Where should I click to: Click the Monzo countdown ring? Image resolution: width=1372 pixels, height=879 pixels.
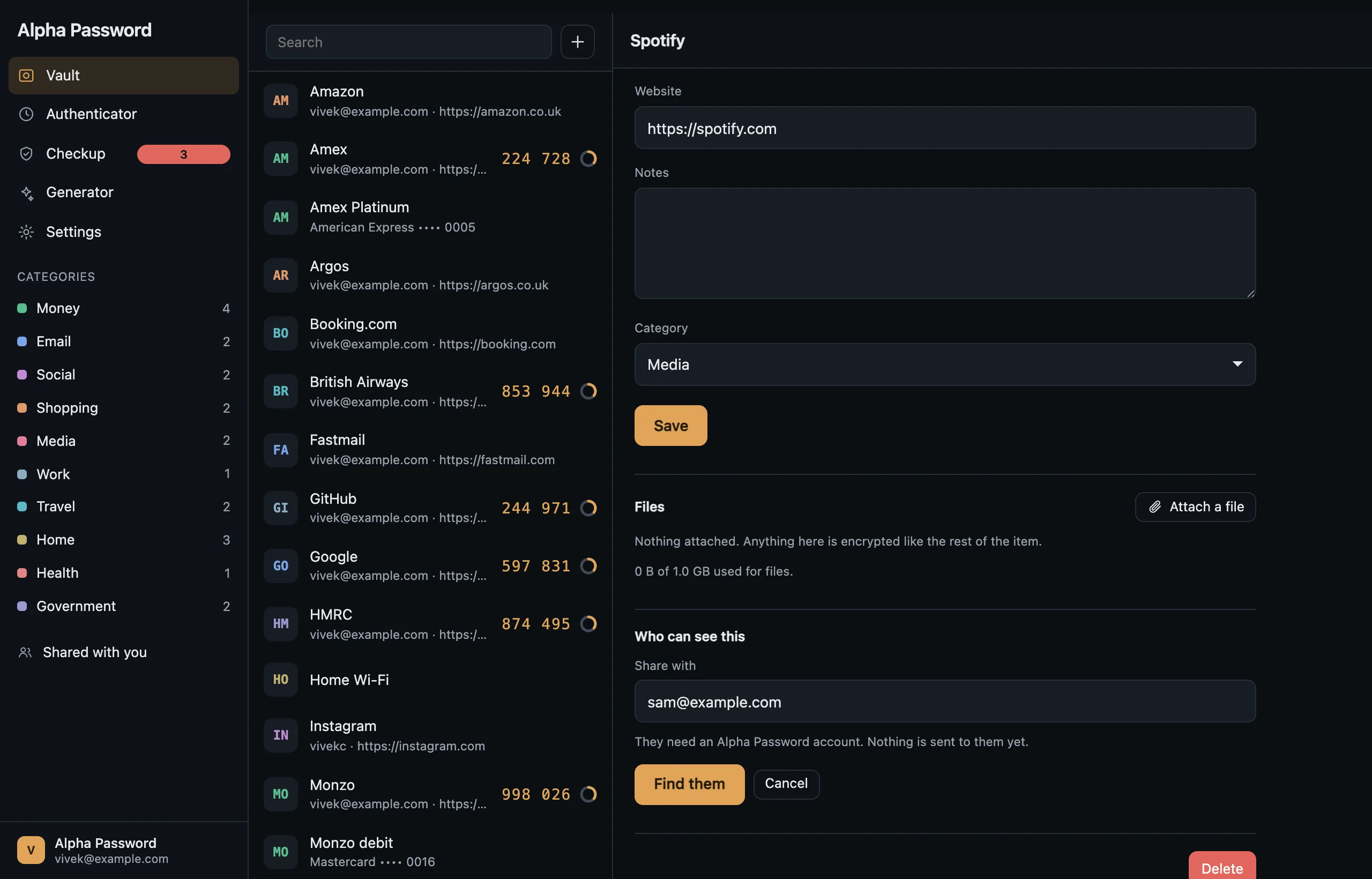(x=588, y=794)
